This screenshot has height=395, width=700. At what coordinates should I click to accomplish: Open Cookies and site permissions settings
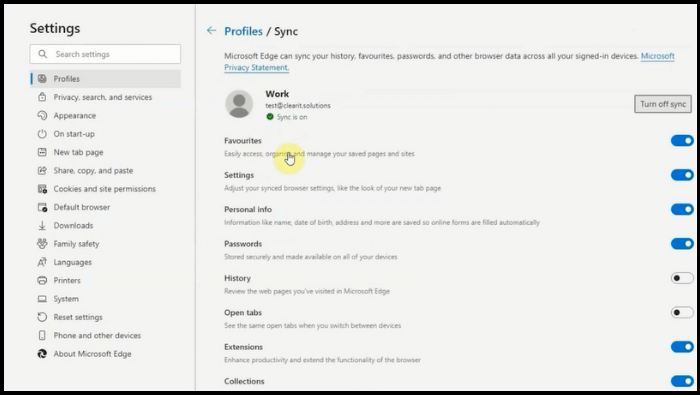click(105, 189)
